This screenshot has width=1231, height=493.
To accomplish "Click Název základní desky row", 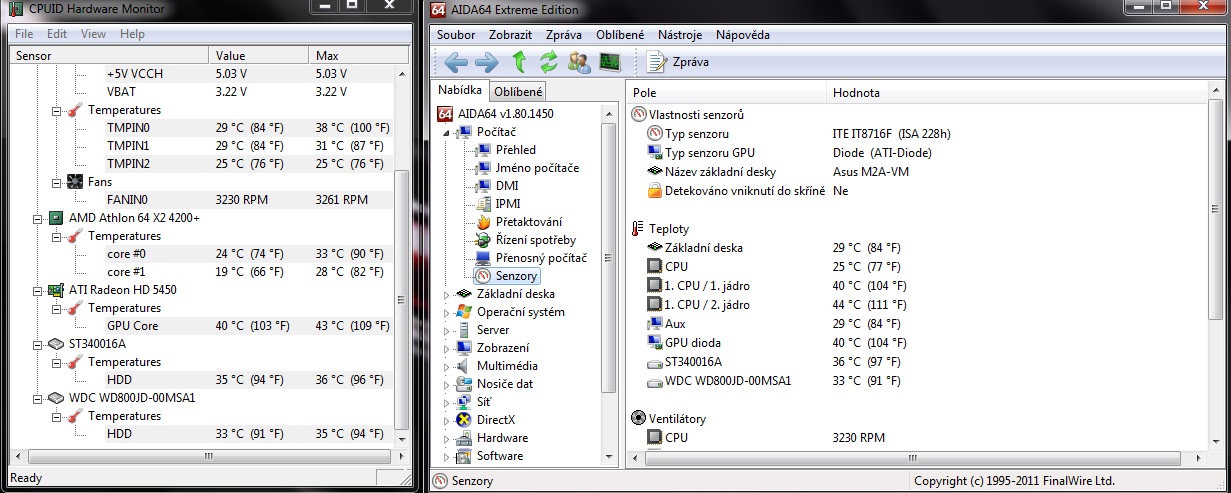I will (x=917, y=171).
